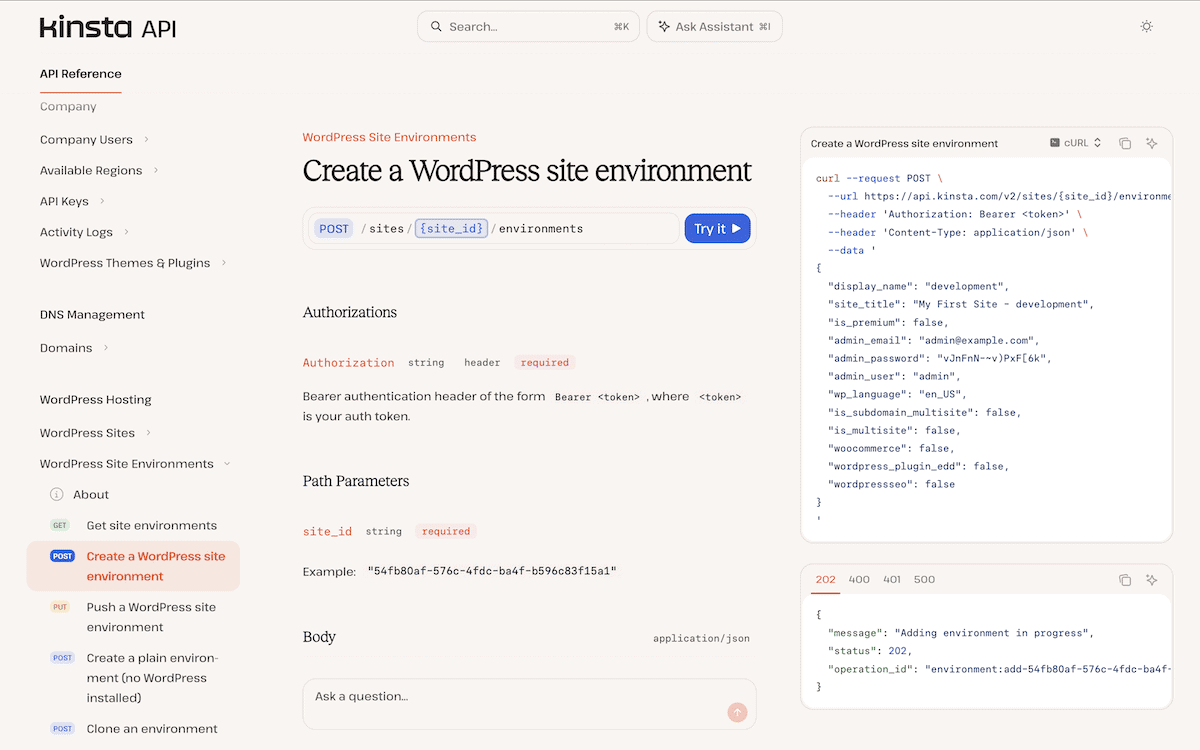The image size is (1200, 750).
Task: Click the POST badge for Clone an environment
Action: click(62, 729)
